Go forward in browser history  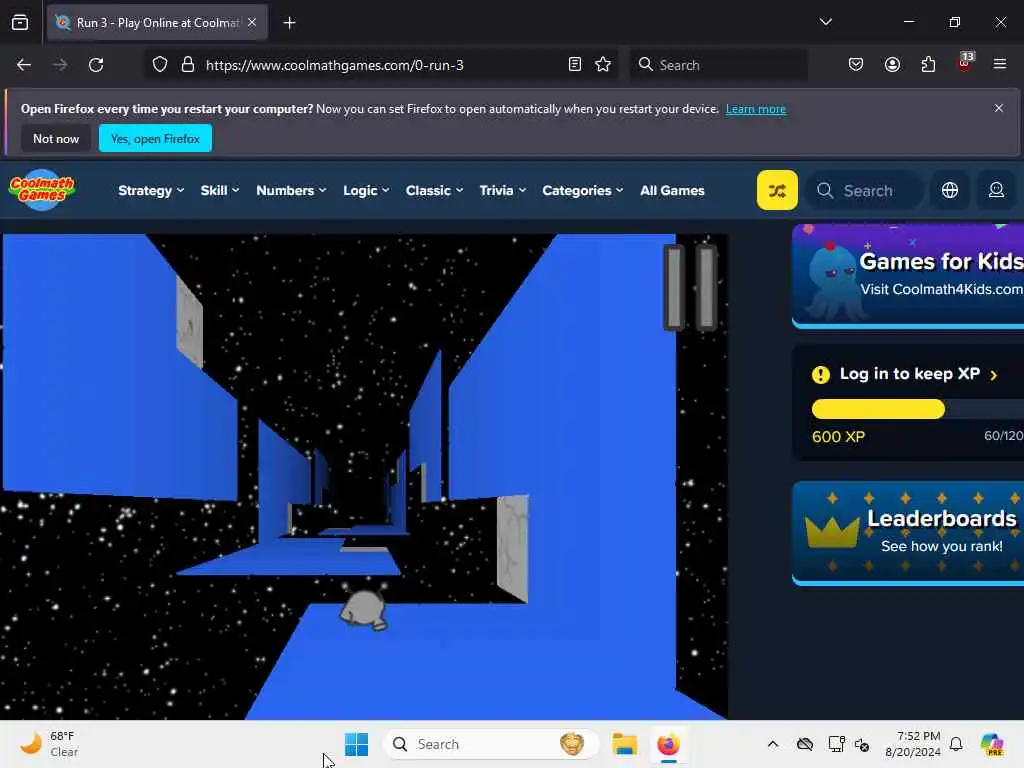click(59, 65)
